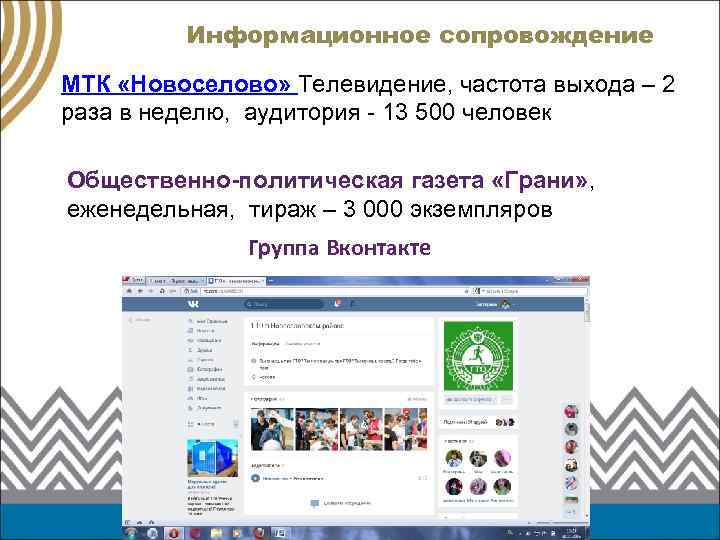The width and height of the screenshot is (720, 540).
Task: Click the browser search box at right
Action: click(x=529, y=291)
